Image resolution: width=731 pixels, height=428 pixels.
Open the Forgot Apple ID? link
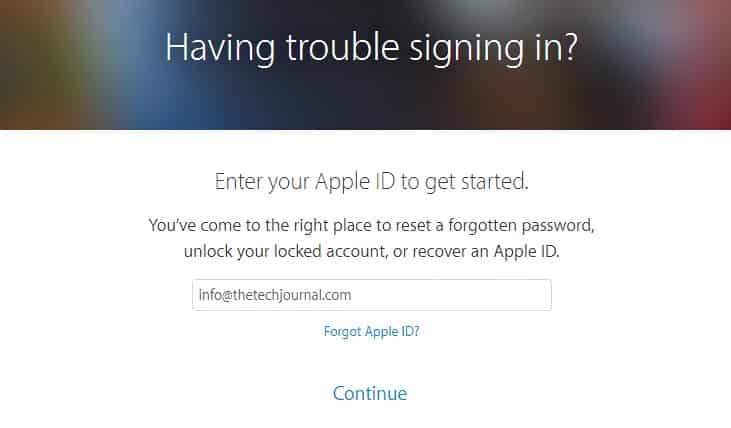pos(371,332)
